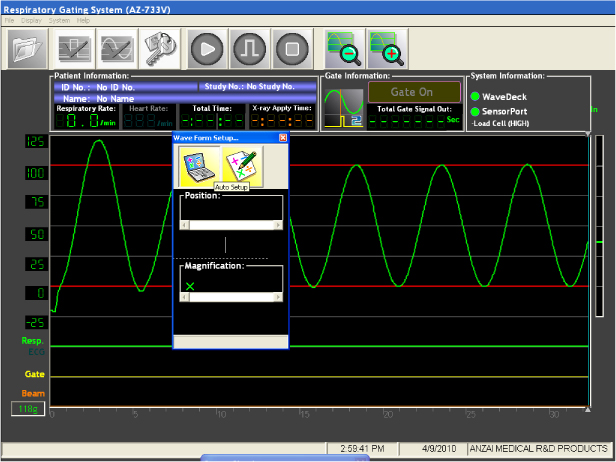Toggle the Gate On button
Viewport: 616px width, 462px height.
click(412, 92)
